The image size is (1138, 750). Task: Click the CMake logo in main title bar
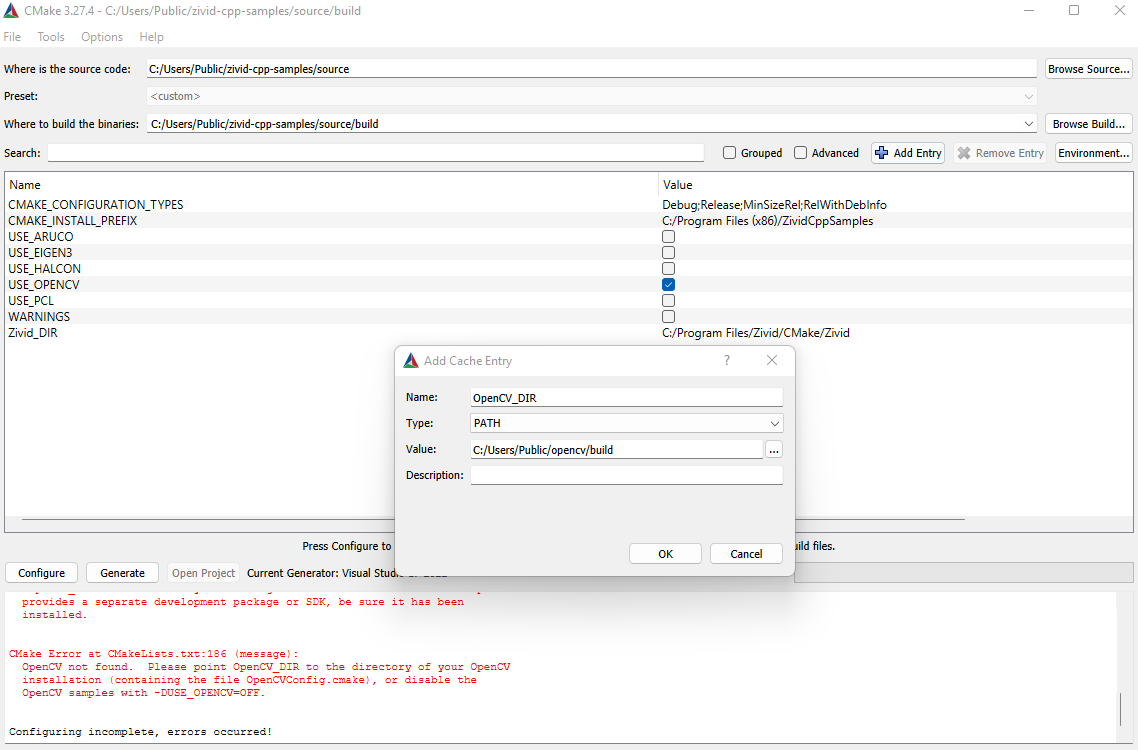tap(11, 11)
